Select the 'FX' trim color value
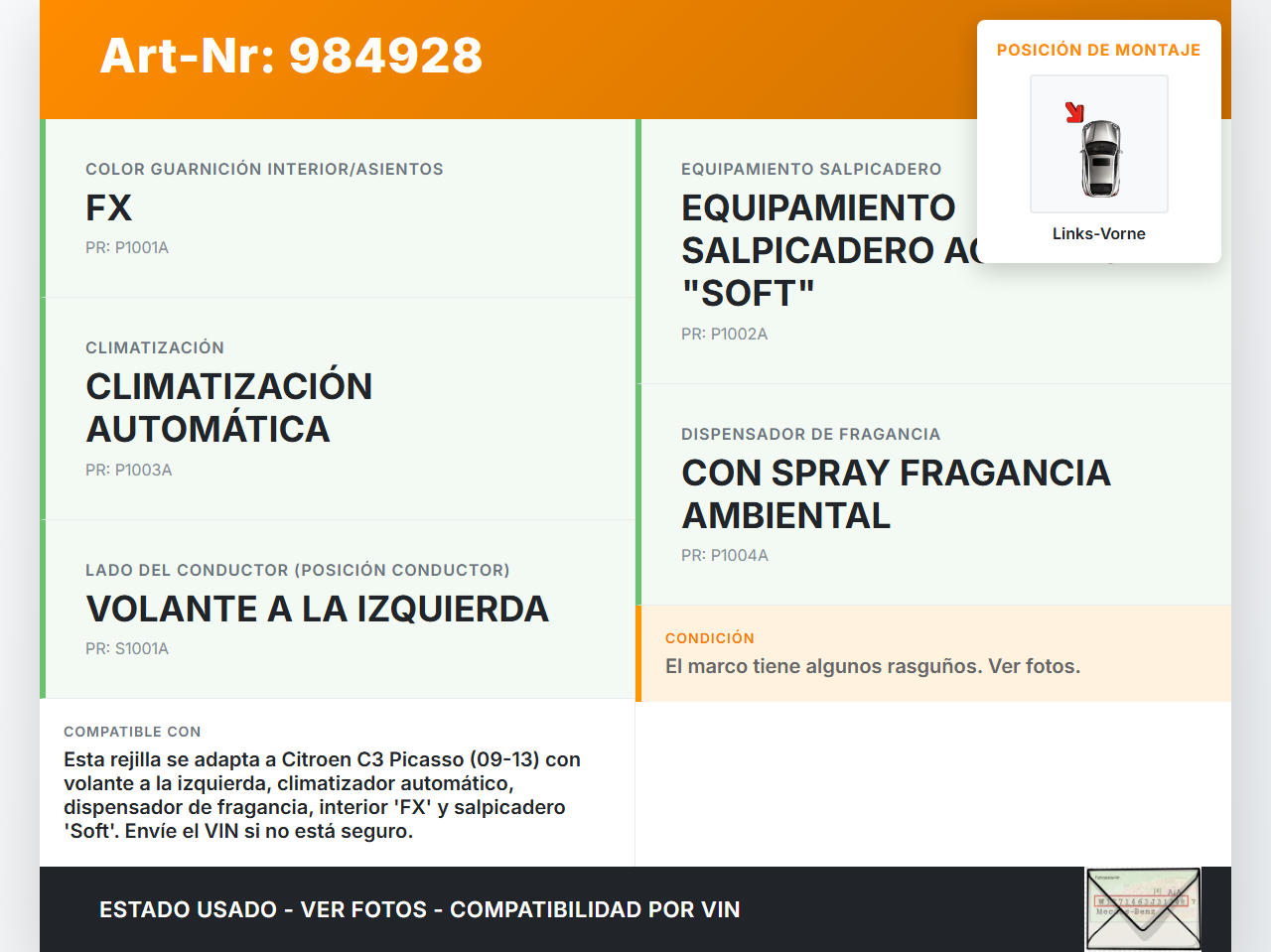The height and width of the screenshot is (952, 1271). click(x=109, y=207)
